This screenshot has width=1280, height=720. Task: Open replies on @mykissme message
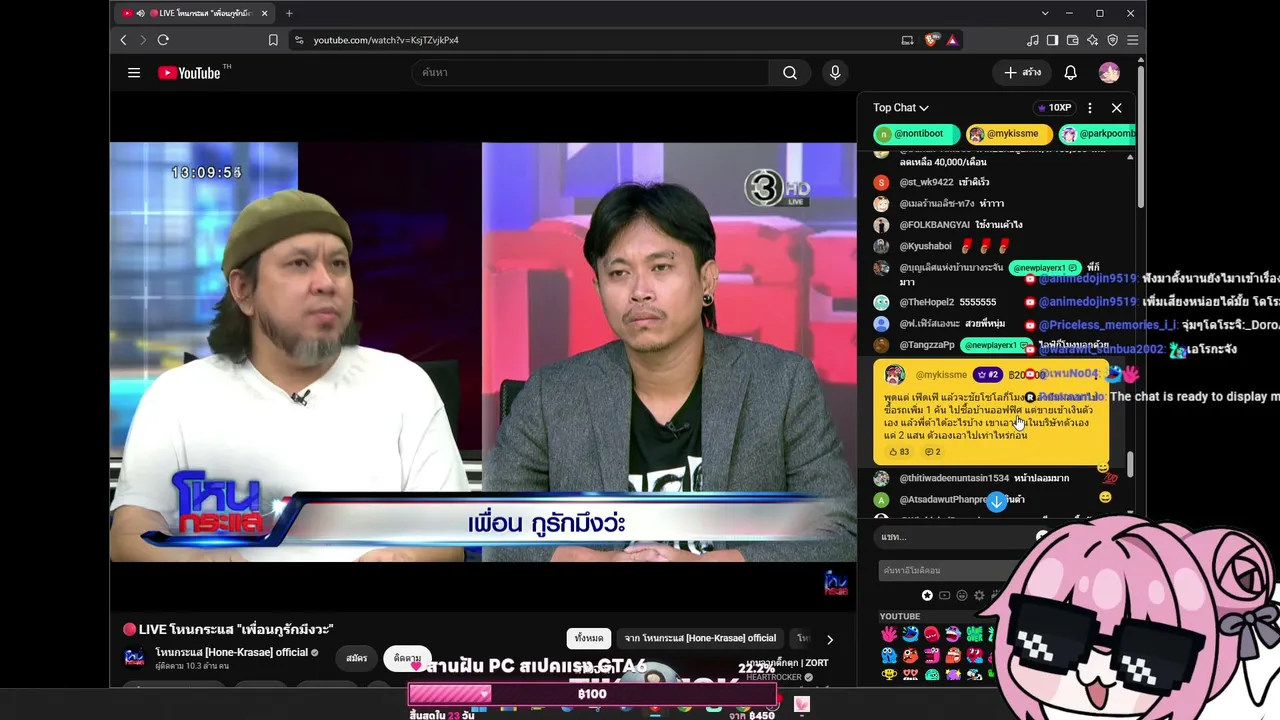[933, 452]
